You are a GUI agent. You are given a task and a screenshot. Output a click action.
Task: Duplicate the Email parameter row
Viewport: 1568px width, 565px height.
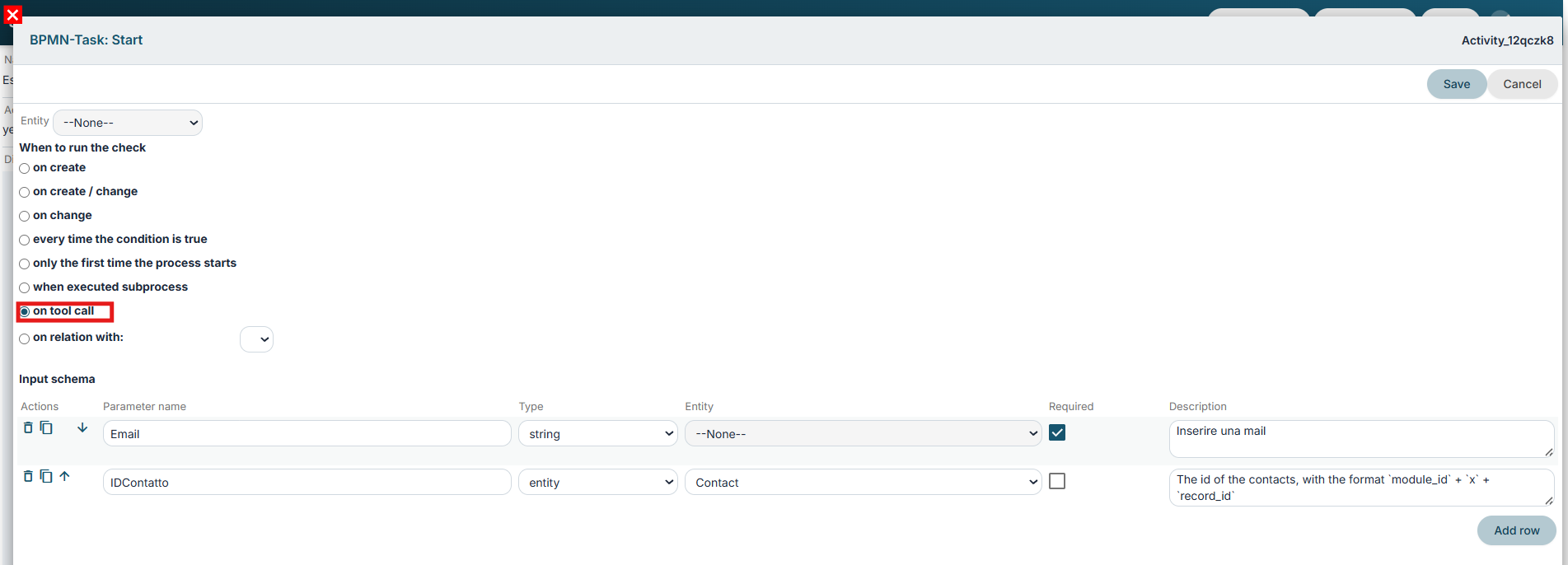click(x=46, y=427)
